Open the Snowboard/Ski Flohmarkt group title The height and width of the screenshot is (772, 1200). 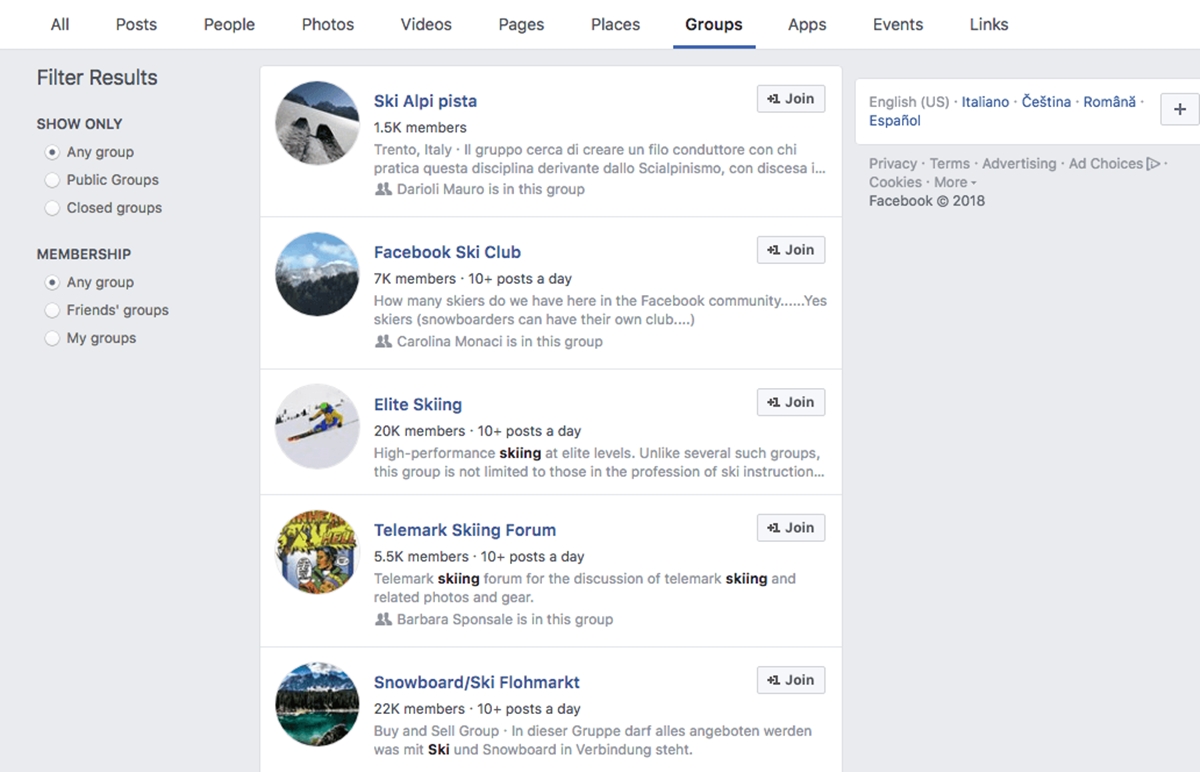click(477, 682)
